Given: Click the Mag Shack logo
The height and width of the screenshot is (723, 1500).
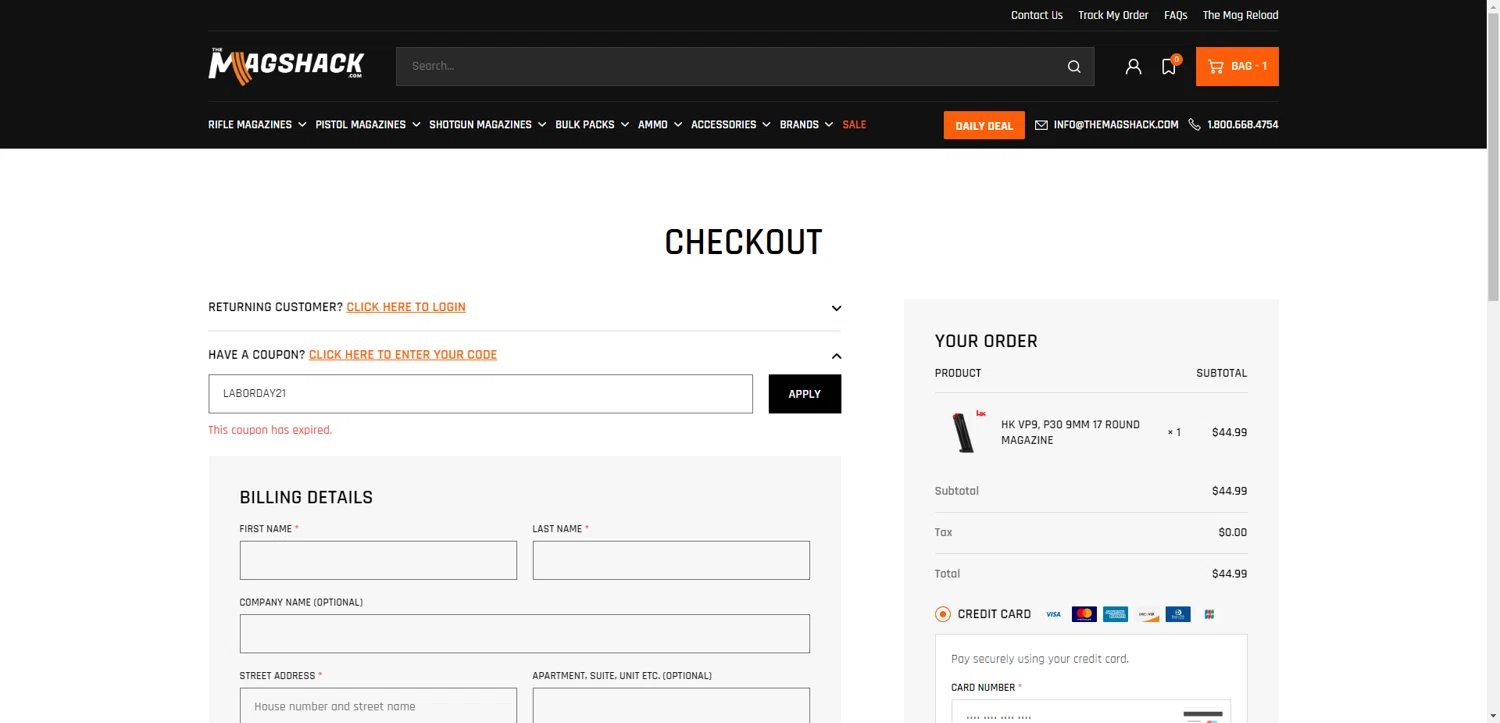Looking at the screenshot, I should coord(286,66).
